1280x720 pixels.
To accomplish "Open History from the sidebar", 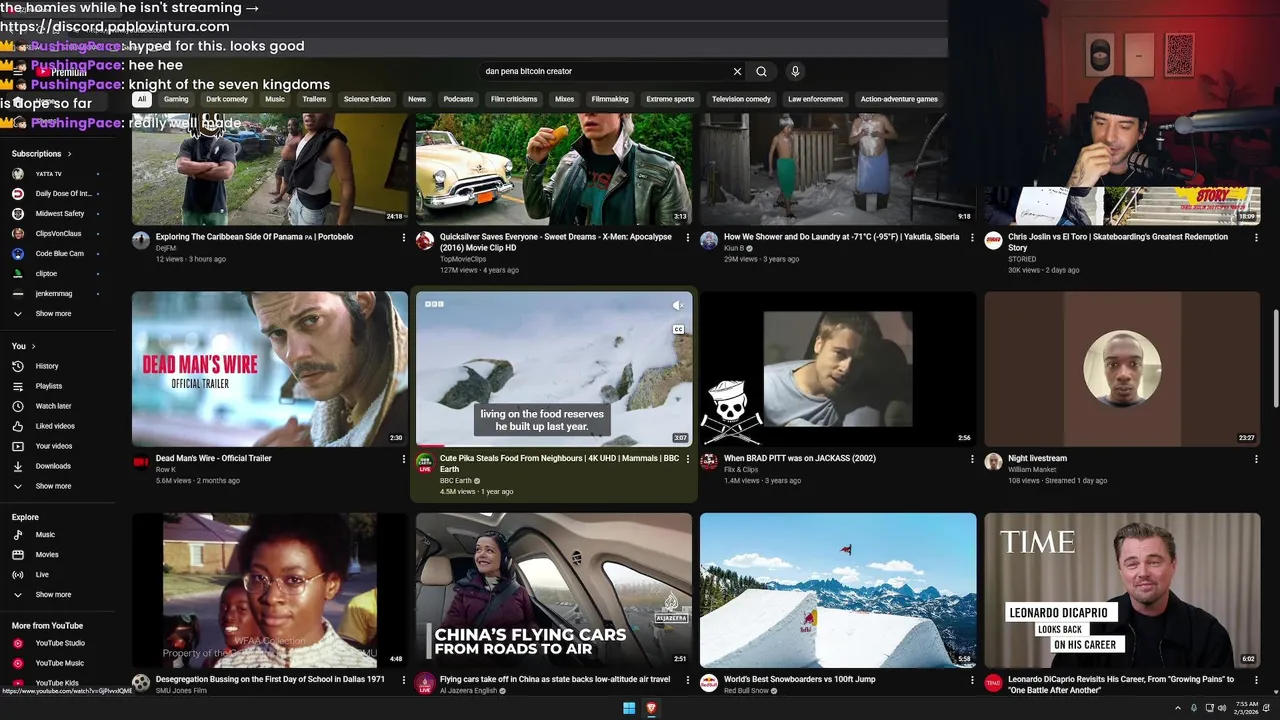I will pyautogui.click(x=60, y=366).
